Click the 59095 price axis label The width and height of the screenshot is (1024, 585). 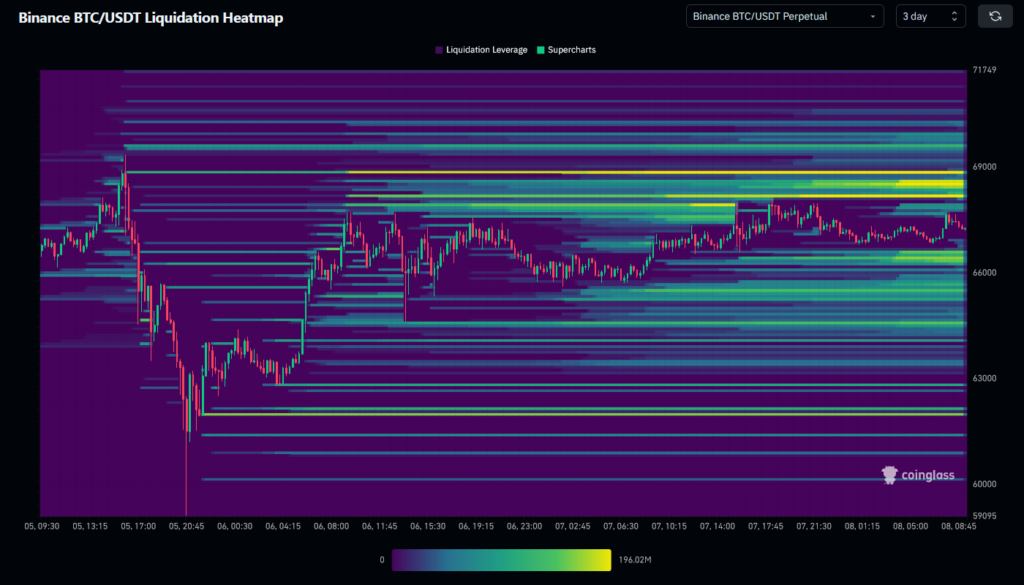pyautogui.click(x=984, y=515)
